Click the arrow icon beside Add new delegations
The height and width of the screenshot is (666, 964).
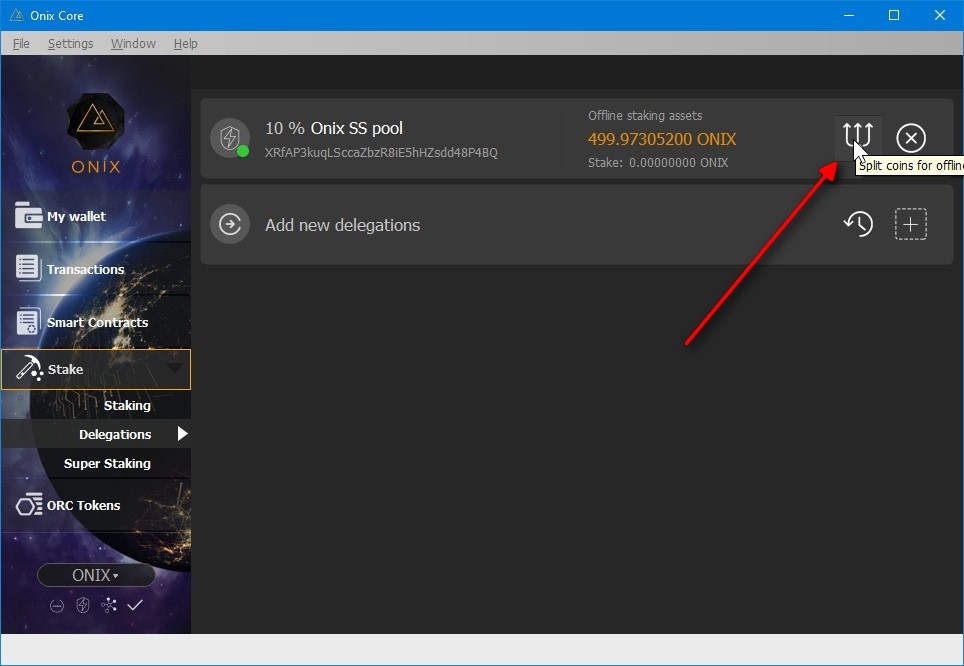tap(230, 224)
